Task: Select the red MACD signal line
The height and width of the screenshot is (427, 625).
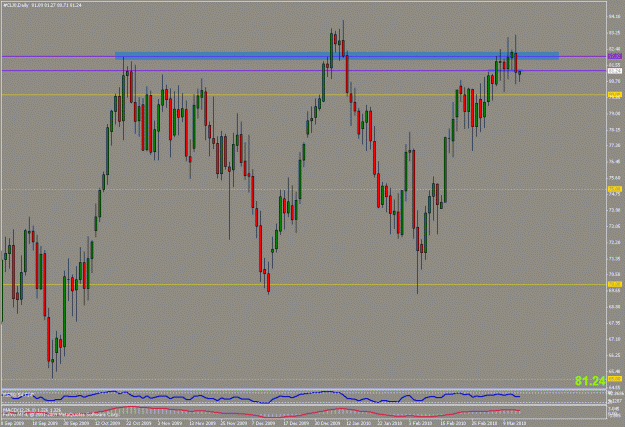Action: click(259, 411)
